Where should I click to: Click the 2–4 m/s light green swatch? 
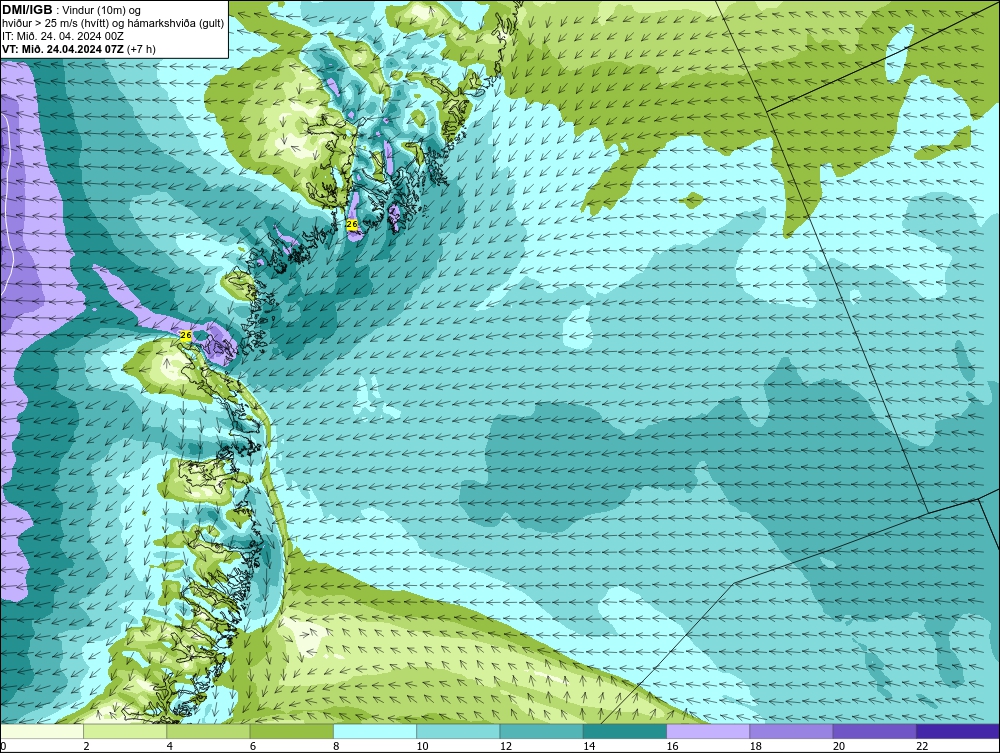pos(125,731)
